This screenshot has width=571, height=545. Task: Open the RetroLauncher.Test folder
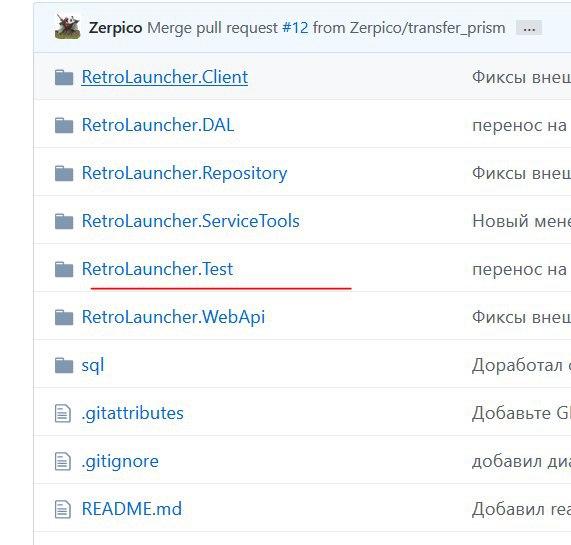coord(157,269)
